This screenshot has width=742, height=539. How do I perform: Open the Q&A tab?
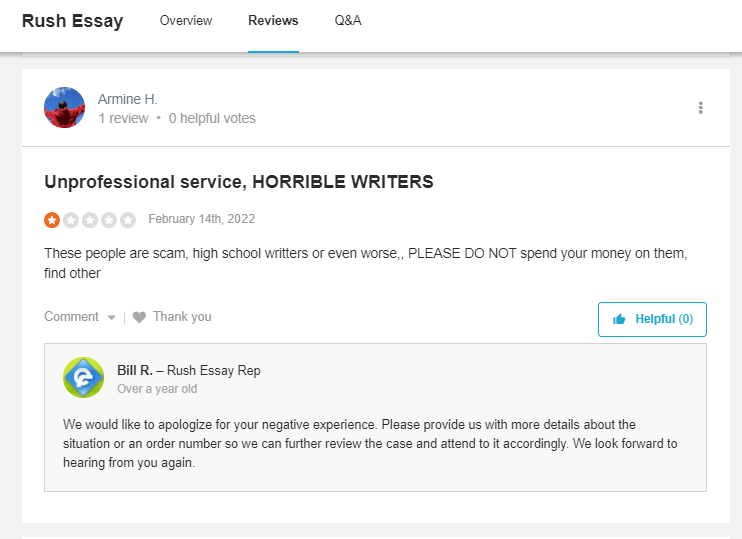pyautogui.click(x=348, y=20)
